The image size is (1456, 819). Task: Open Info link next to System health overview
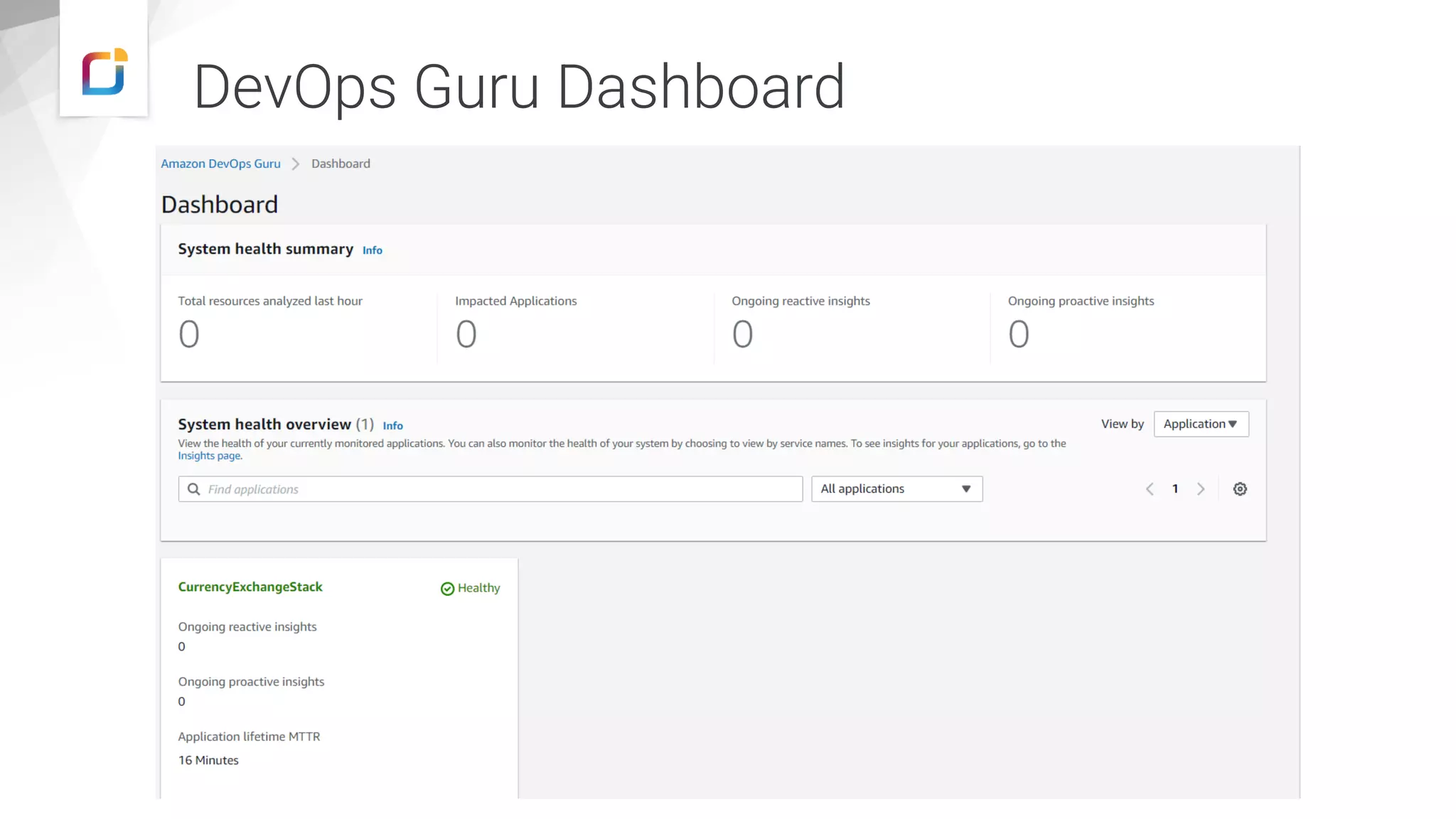click(x=393, y=426)
